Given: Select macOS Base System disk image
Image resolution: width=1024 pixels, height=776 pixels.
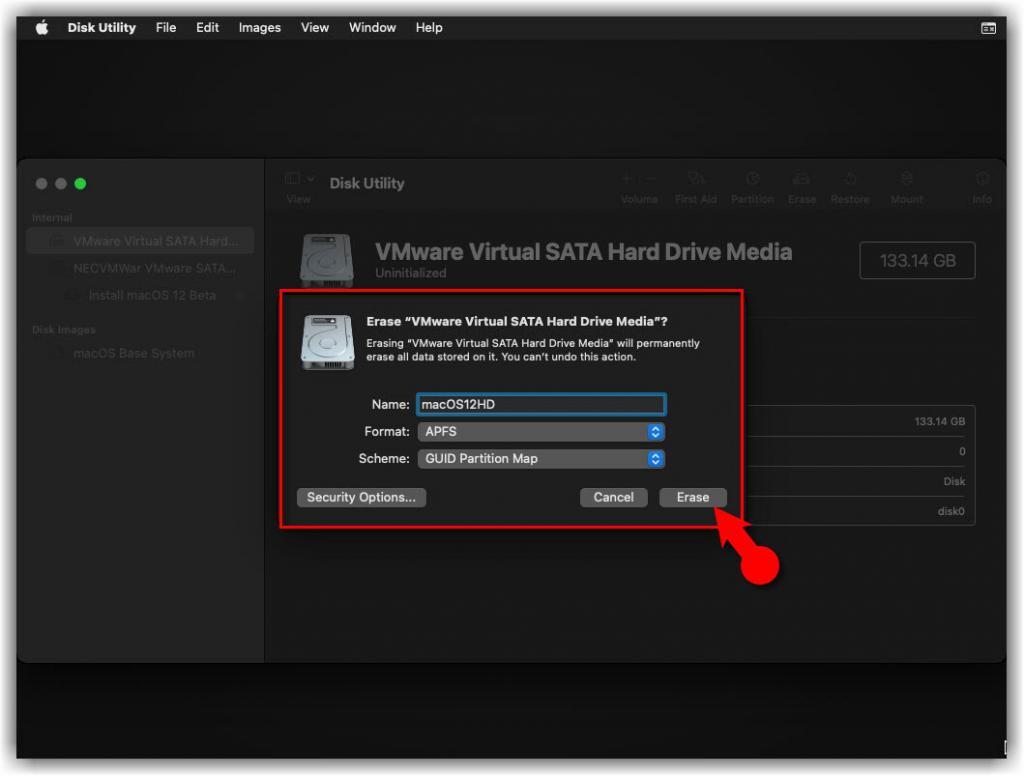Looking at the screenshot, I should pos(140,353).
